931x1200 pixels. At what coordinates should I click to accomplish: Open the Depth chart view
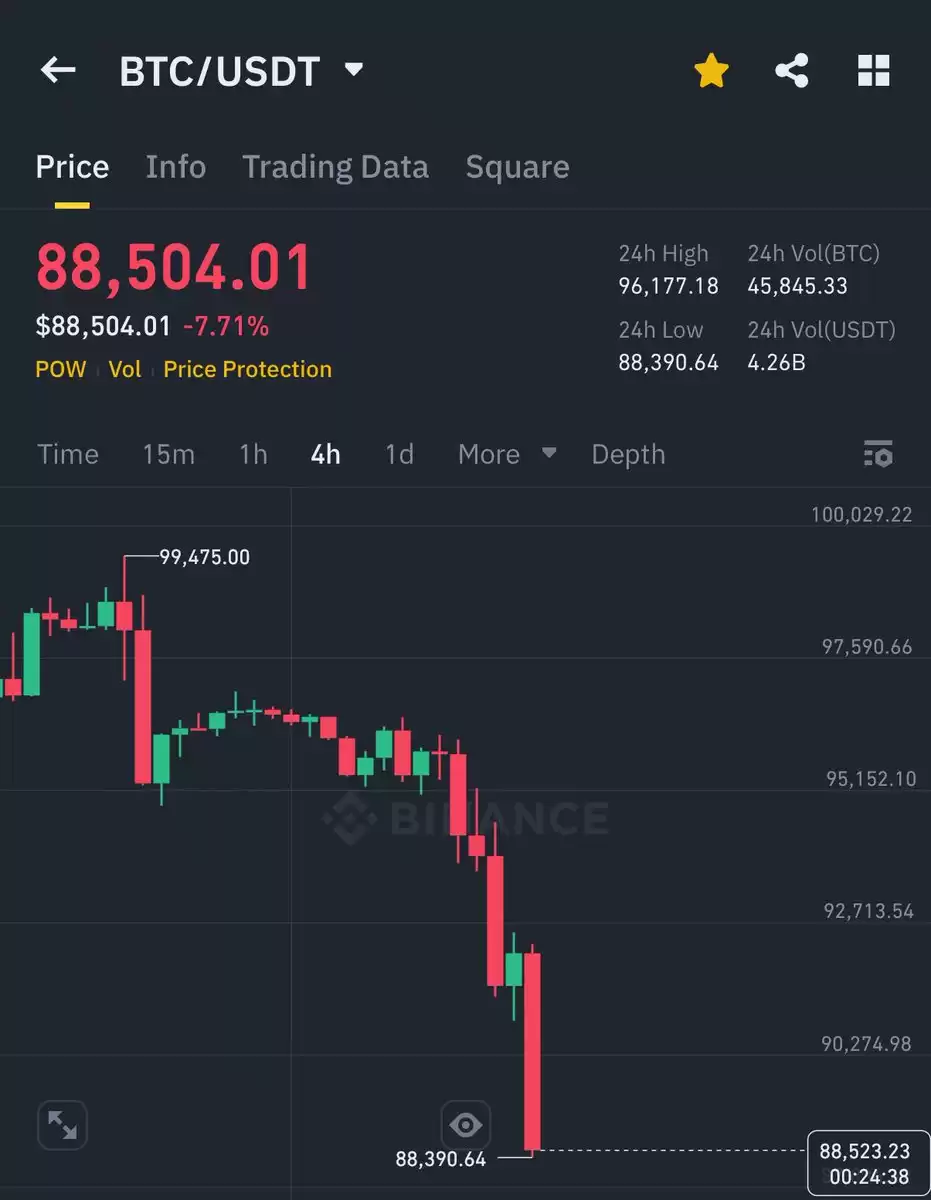pyautogui.click(x=628, y=455)
